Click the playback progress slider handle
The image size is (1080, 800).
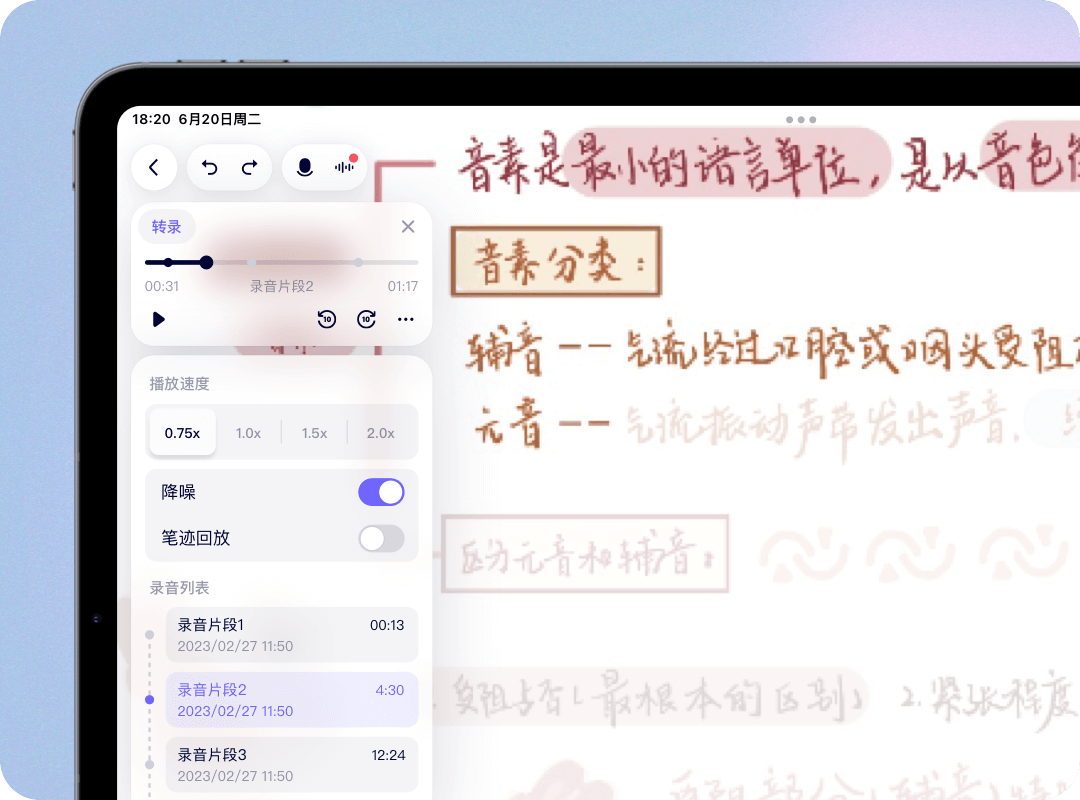[206, 262]
